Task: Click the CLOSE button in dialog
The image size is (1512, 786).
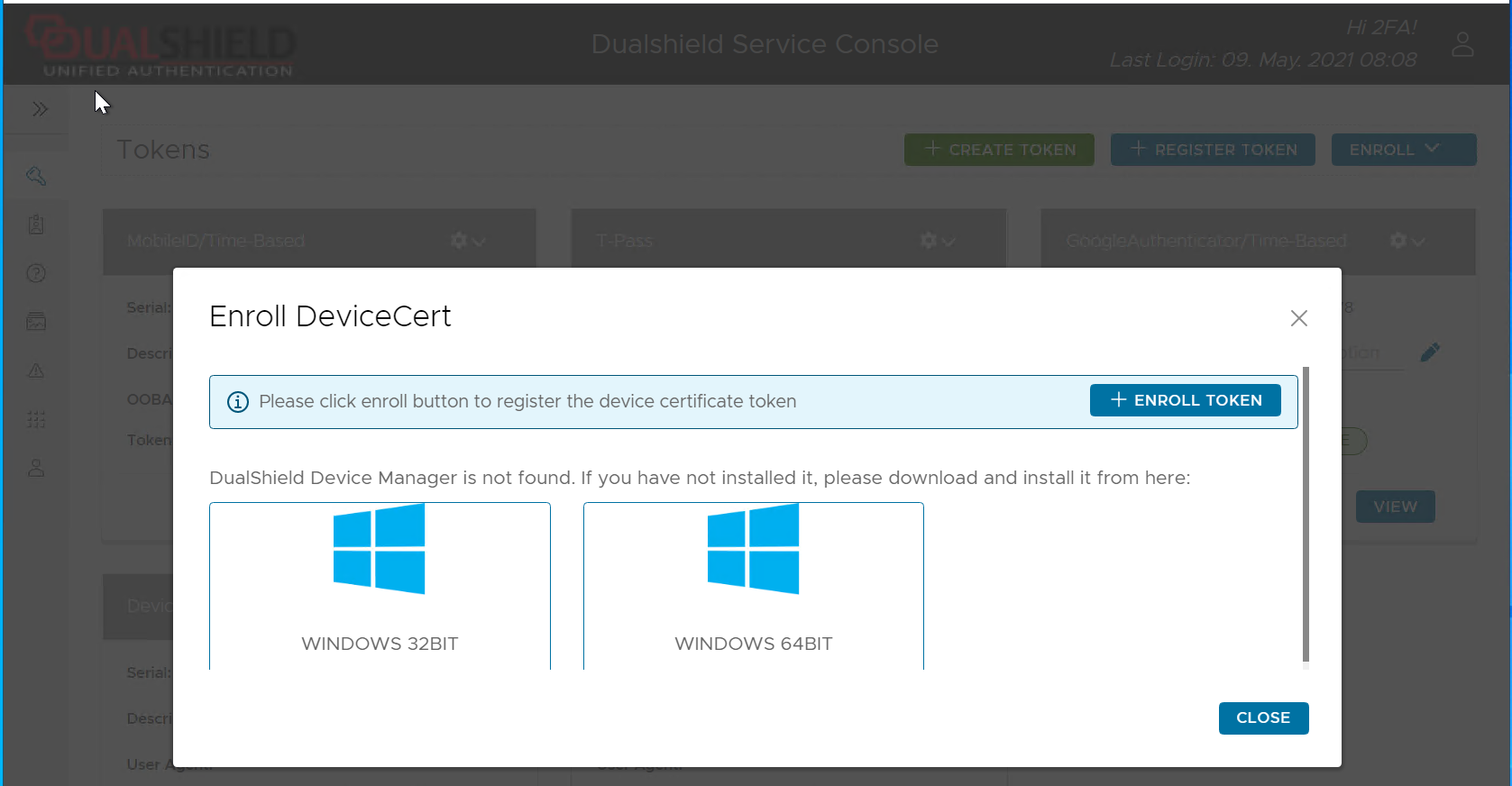Action: (1262, 717)
